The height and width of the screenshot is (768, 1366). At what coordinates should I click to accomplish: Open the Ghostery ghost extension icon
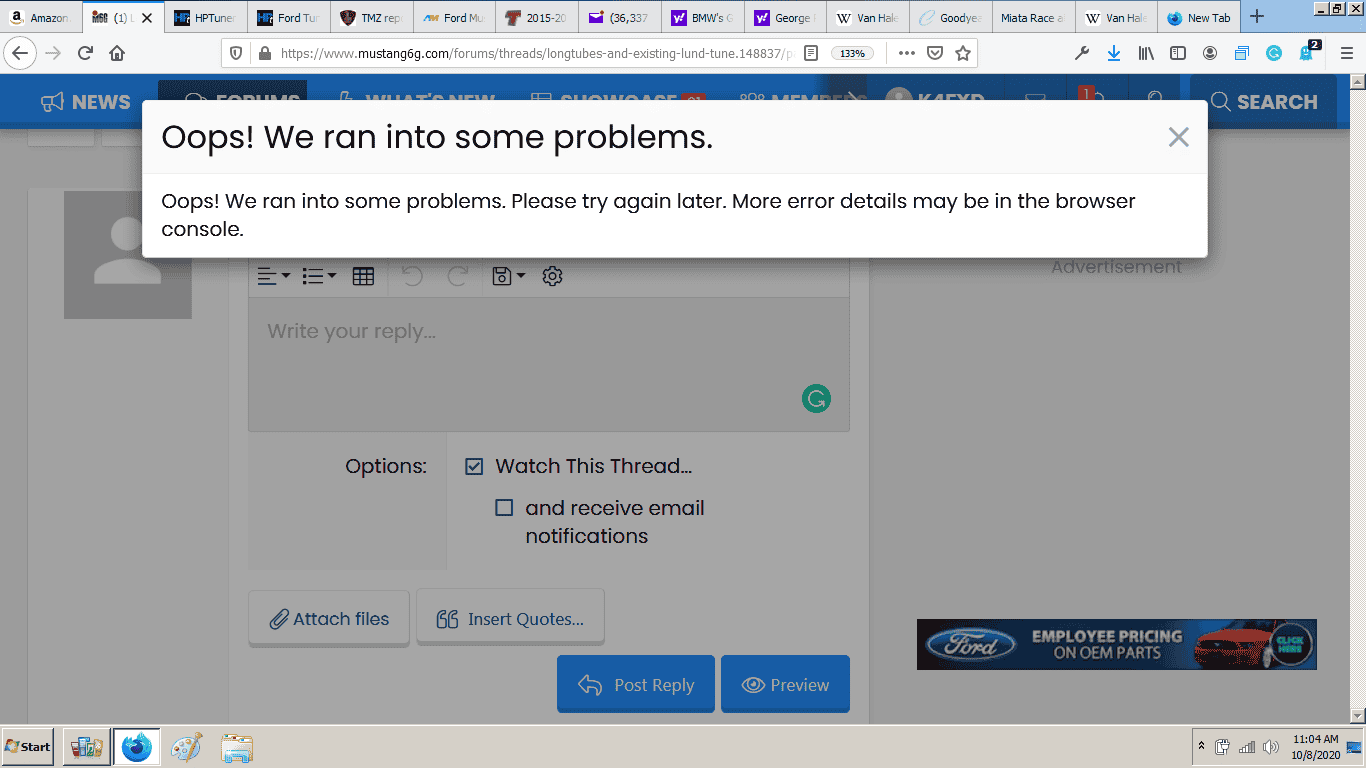(1308, 52)
